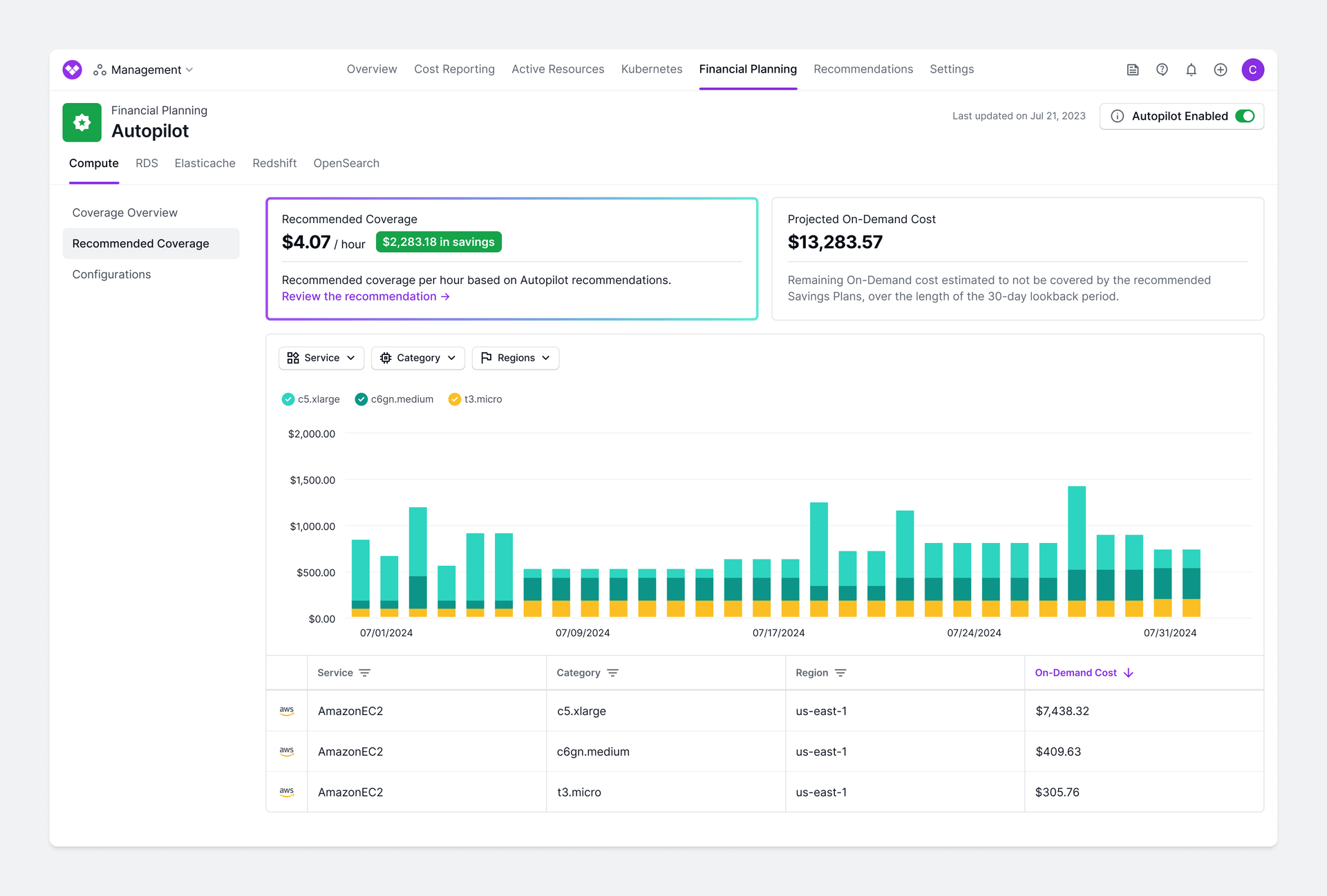Toggle off t3.micro in the chart legend
Image resolution: width=1327 pixels, height=896 pixels.
point(475,399)
